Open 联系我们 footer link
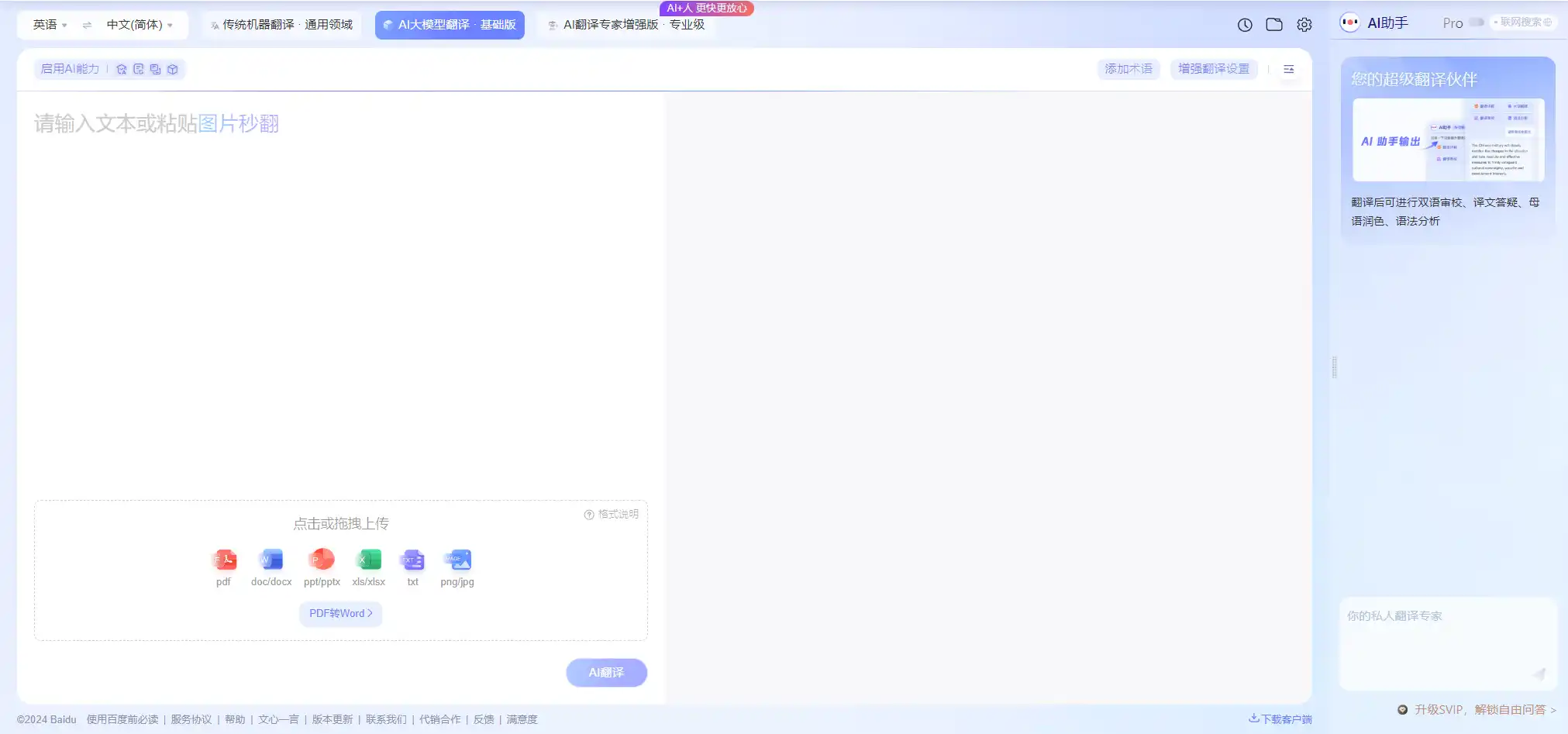The height and width of the screenshot is (734, 1568). (x=386, y=719)
